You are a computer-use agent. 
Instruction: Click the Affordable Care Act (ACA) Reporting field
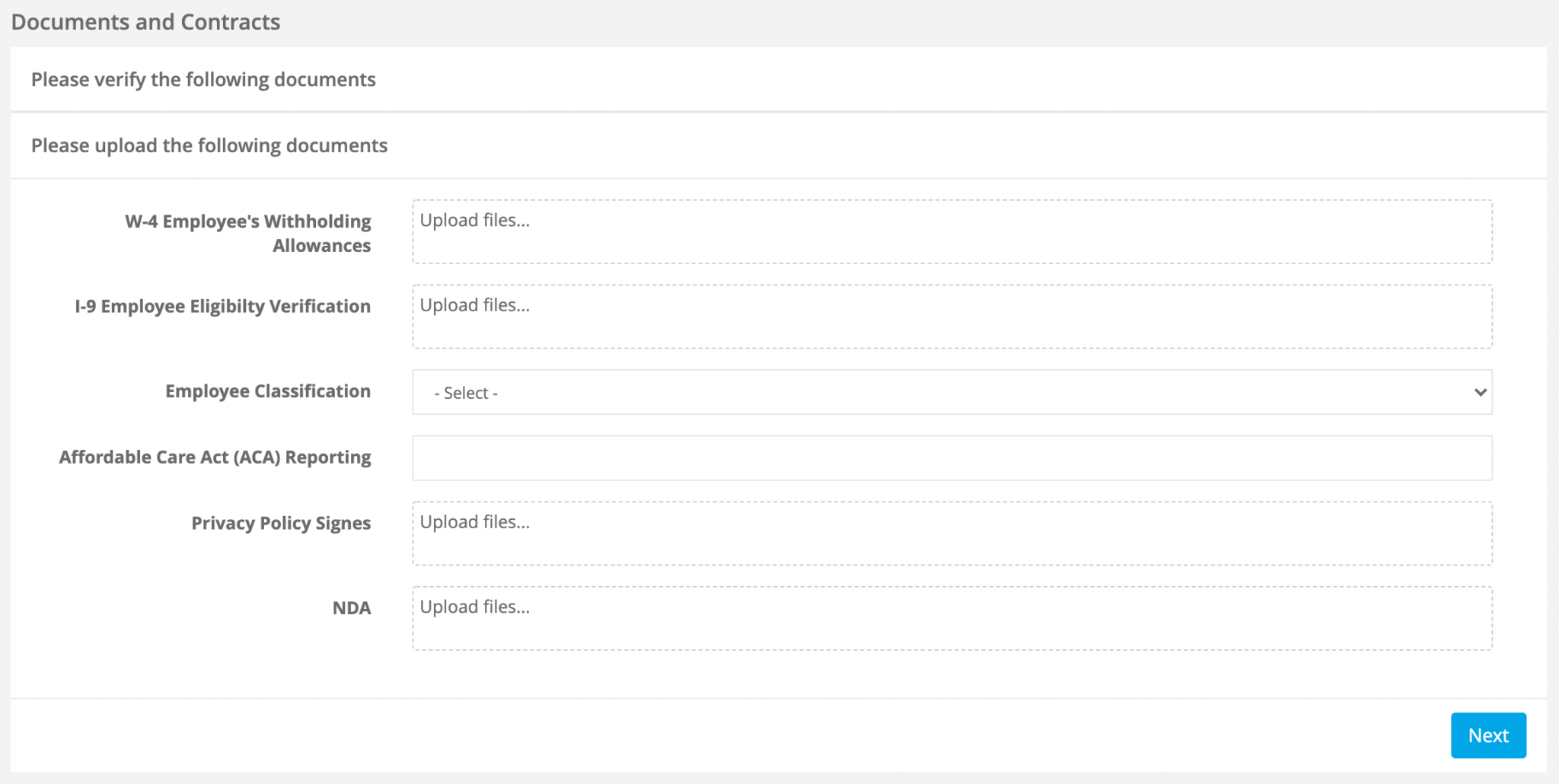tap(952, 457)
